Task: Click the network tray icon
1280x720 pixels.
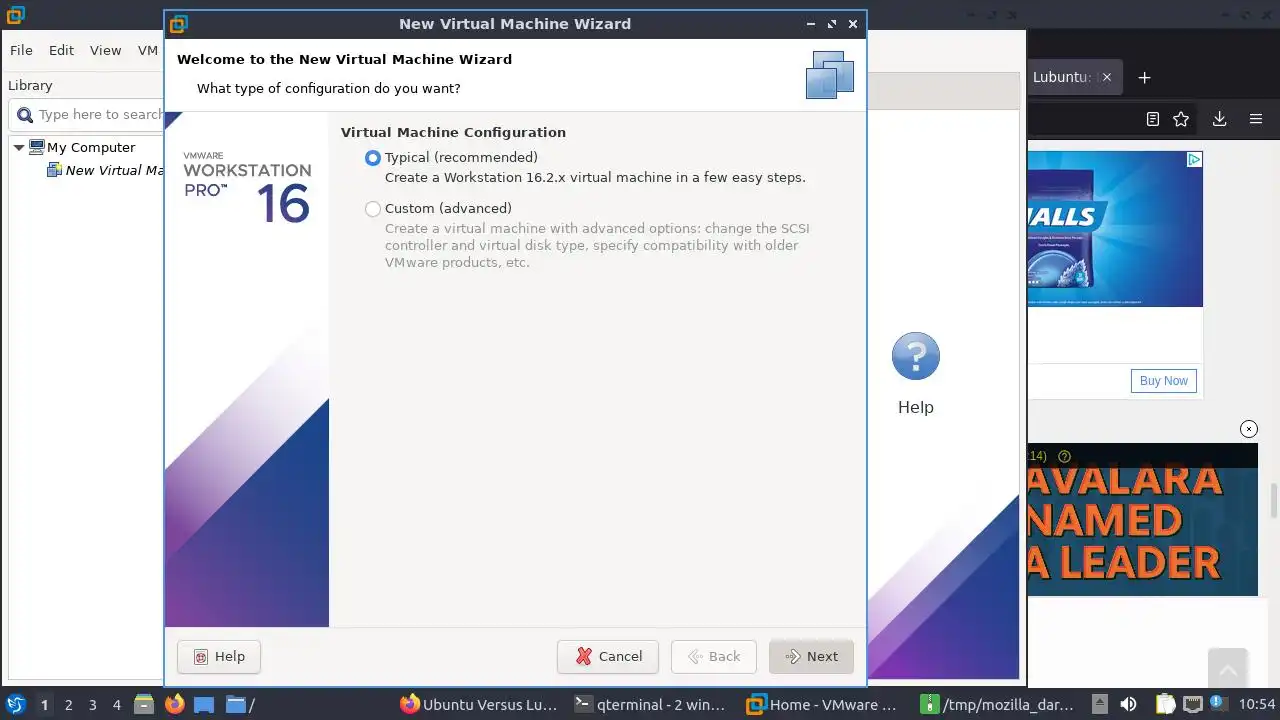Action: (1192, 704)
